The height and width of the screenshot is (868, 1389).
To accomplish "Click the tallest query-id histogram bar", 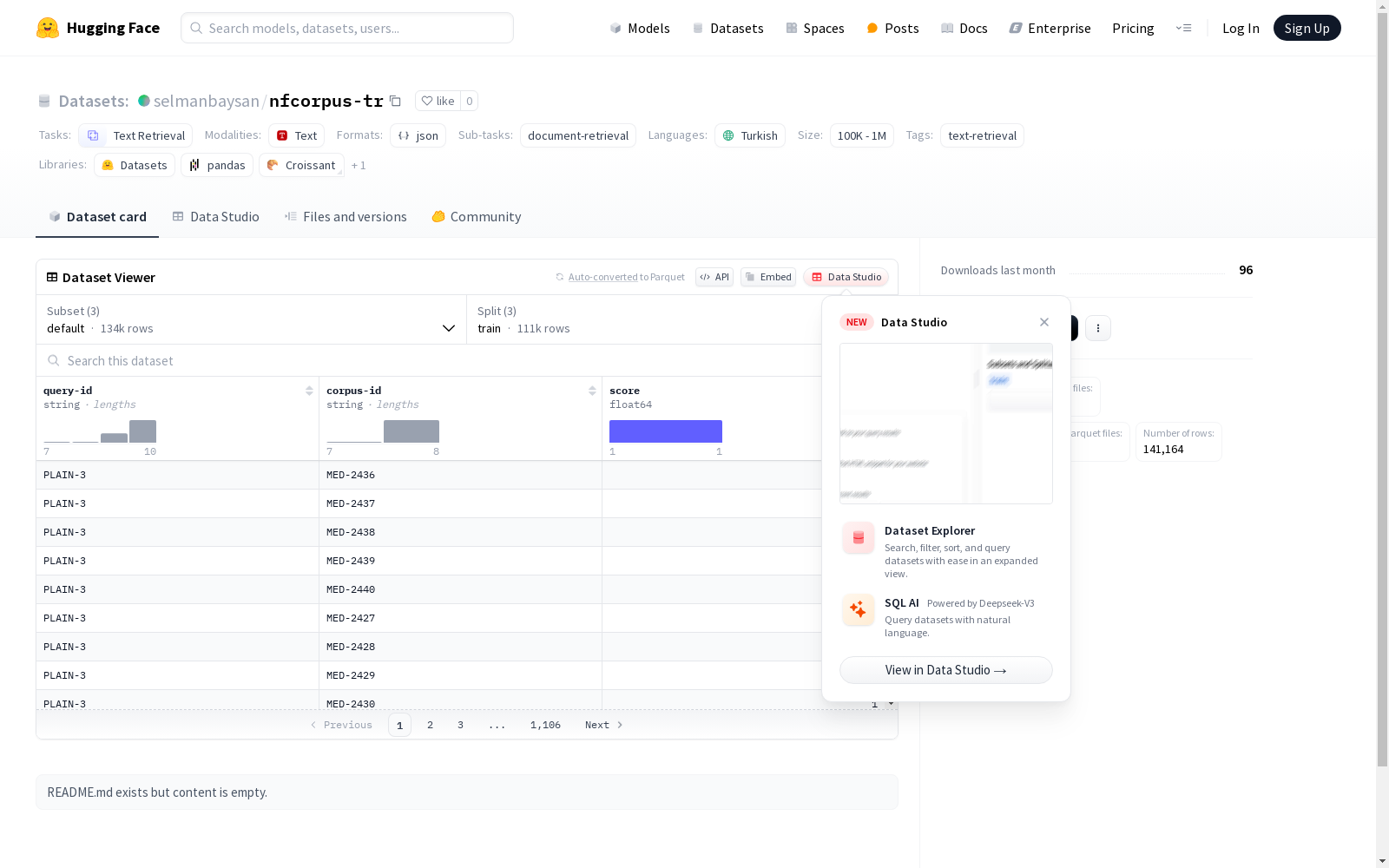I will [x=142, y=431].
